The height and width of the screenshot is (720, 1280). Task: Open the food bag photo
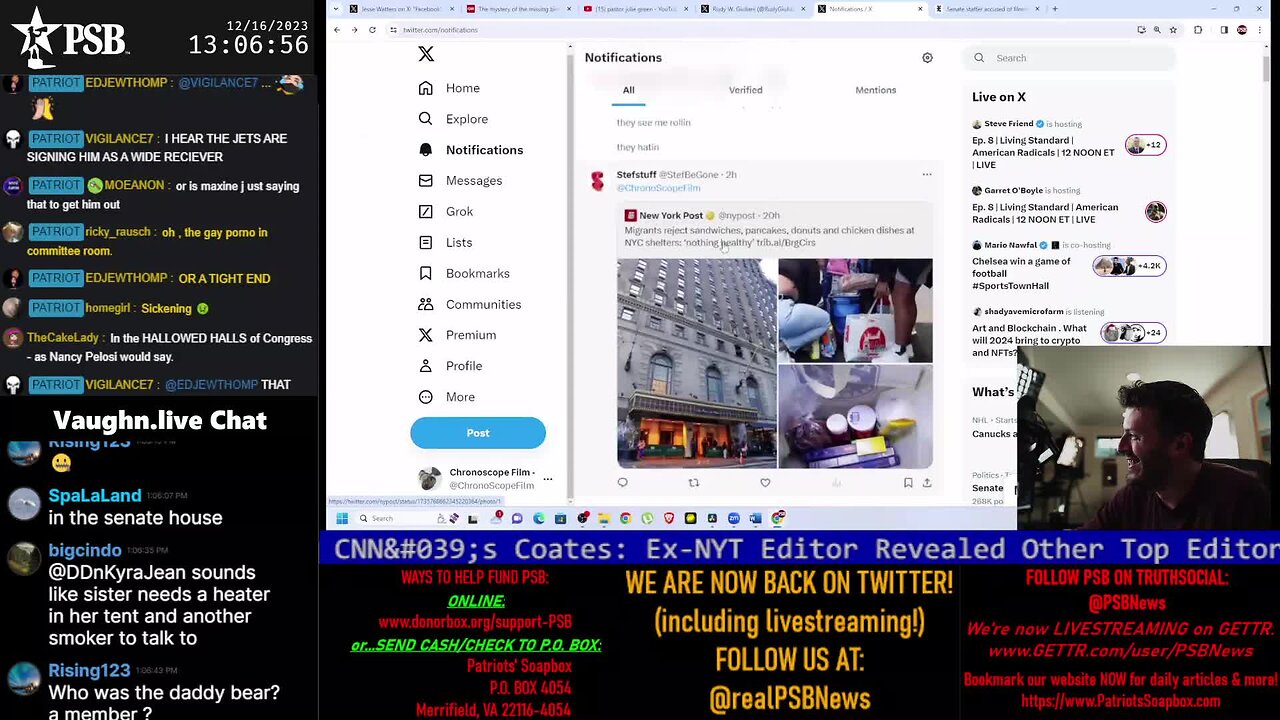(x=855, y=310)
